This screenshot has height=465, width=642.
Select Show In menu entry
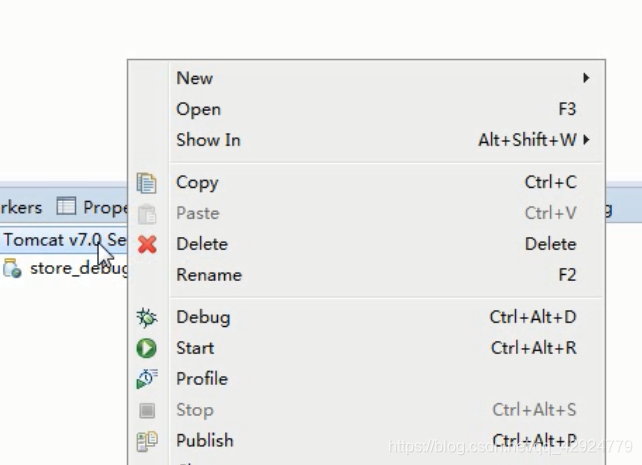pyautogui.click(x=366, y=140)
